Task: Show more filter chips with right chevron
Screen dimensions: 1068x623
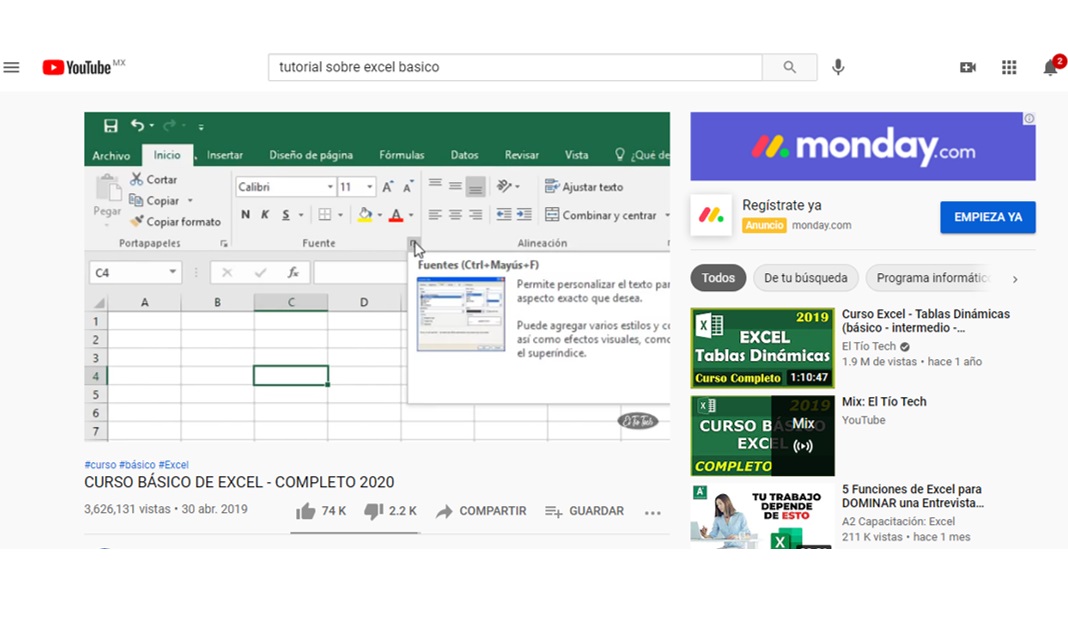Action: coord(1015,278)
